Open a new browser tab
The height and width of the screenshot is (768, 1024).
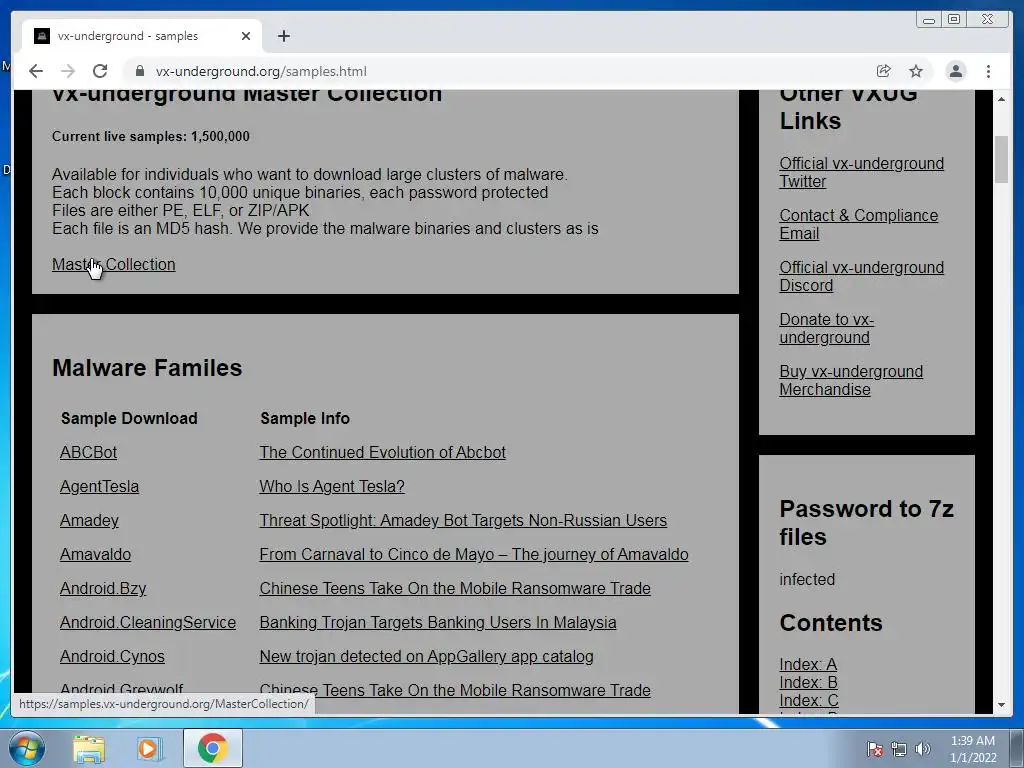[283, 36]
